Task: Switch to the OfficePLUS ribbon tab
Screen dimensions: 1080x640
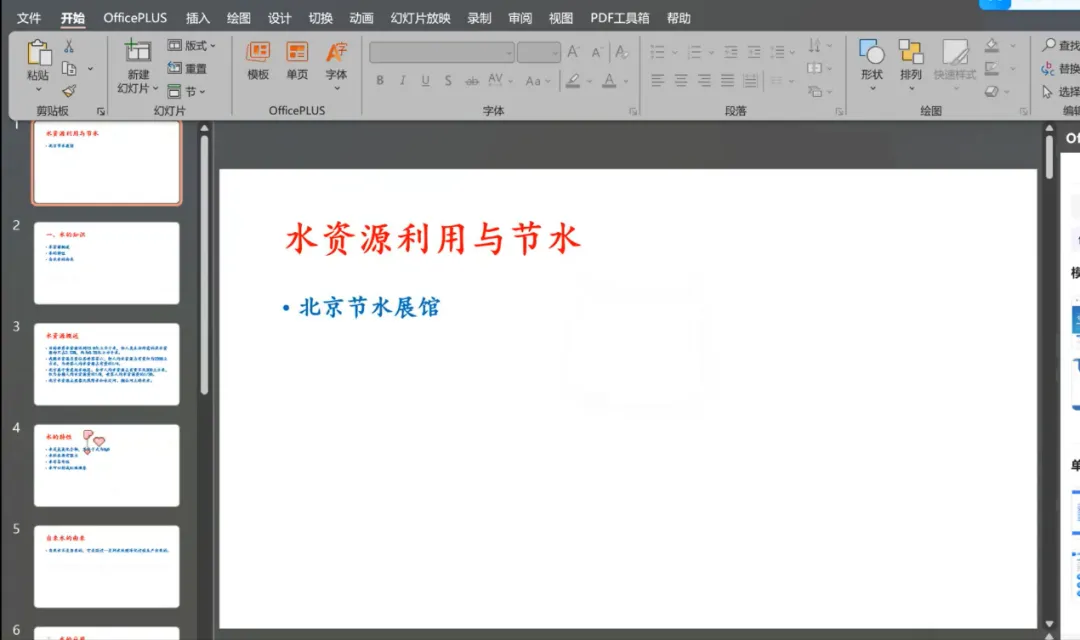Action: pyautogui.click(x=135, y=18)
